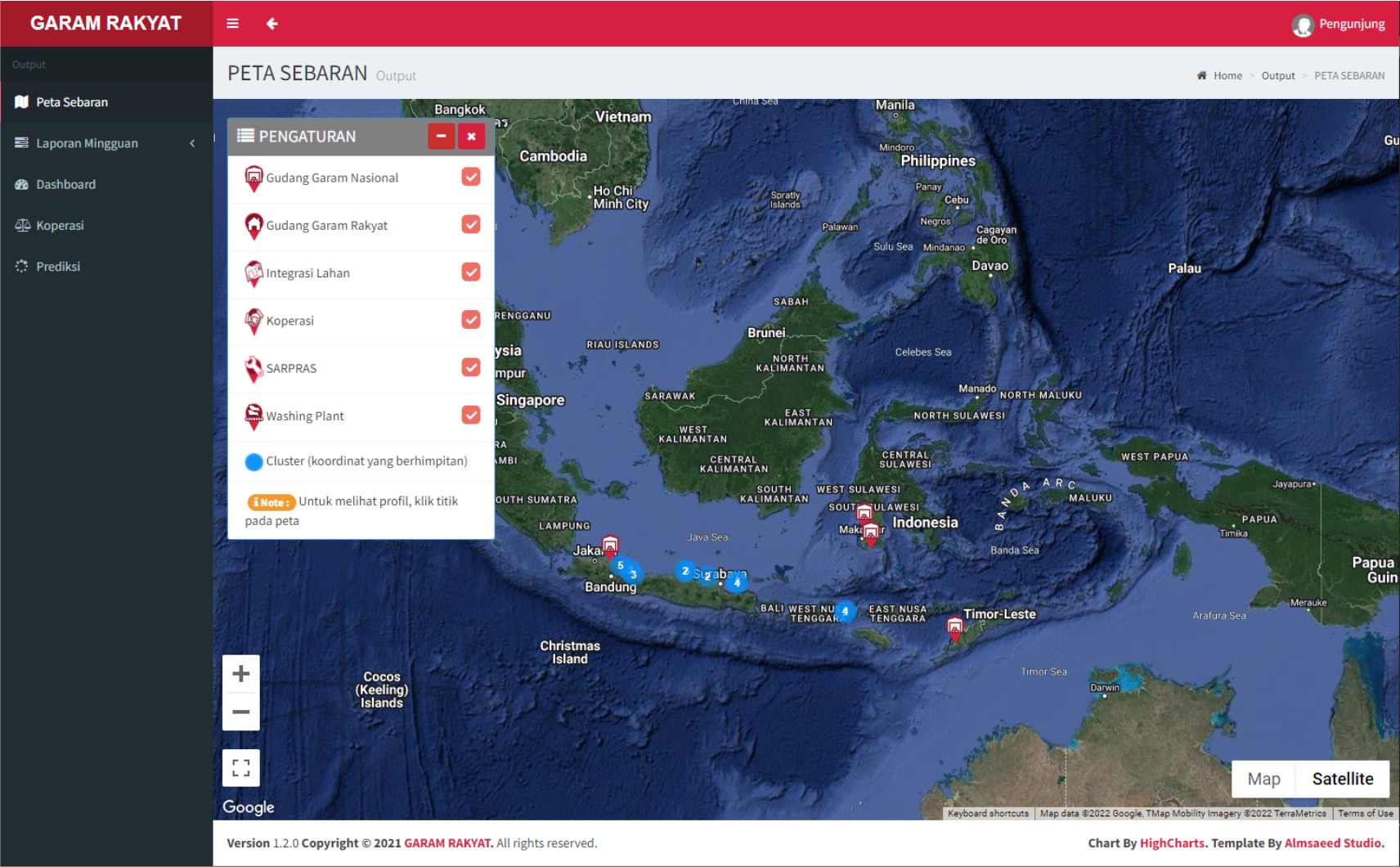Click the back arrow in header
The width and height of the screenshot is (1400, 867).
[272, 24]
